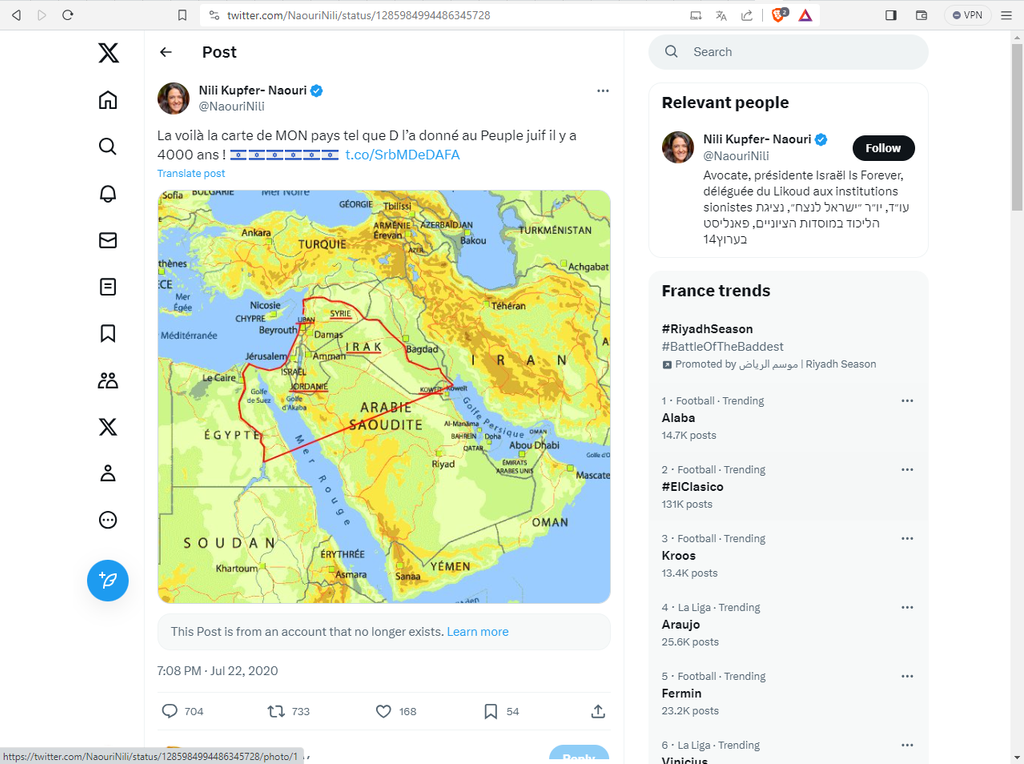Open the browser hamburger main menu
Viewport: 1024px width, 764px height.
point(1006,15)
